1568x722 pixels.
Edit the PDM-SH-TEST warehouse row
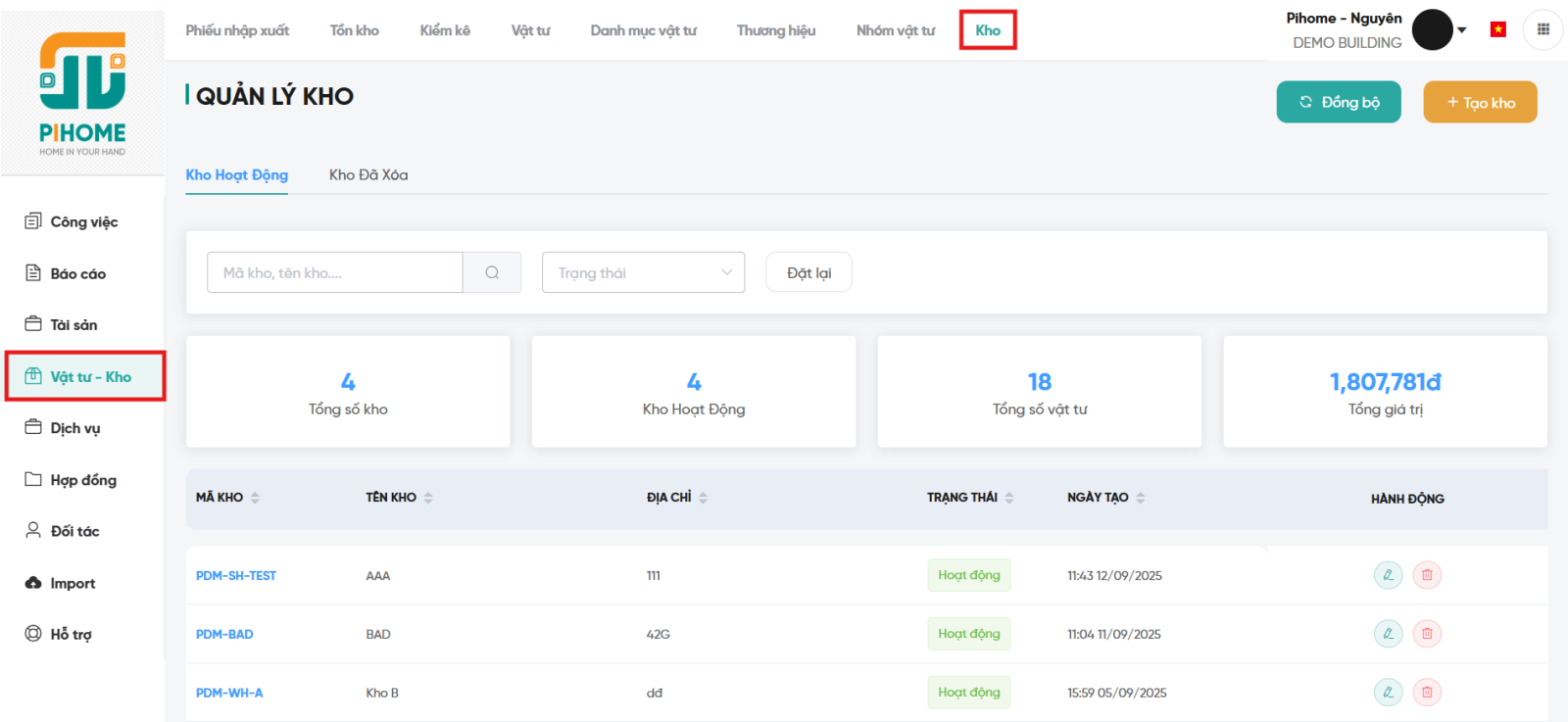[x=1388, y=575]
